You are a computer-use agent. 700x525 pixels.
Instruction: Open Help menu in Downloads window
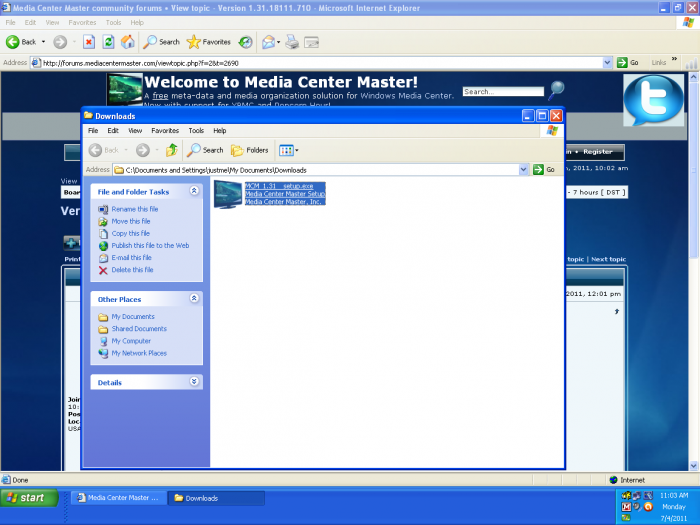click(x=220, y=130)
